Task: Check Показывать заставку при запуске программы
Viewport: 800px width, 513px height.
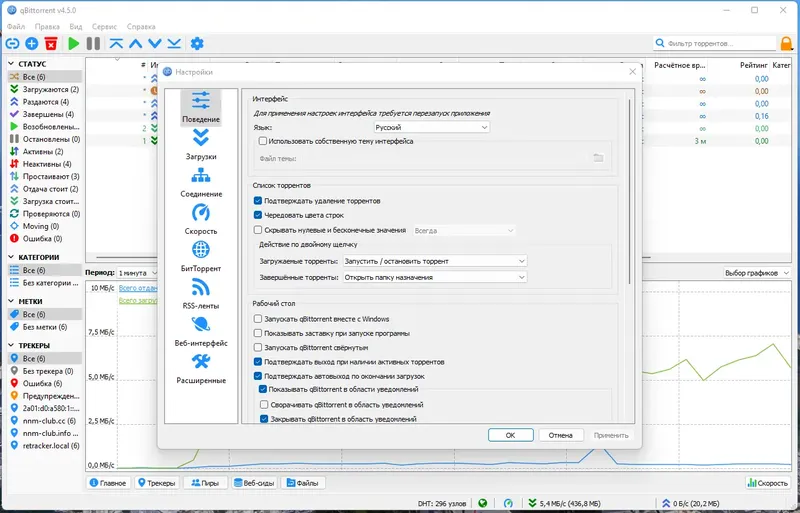Action: tap(258, 333)
